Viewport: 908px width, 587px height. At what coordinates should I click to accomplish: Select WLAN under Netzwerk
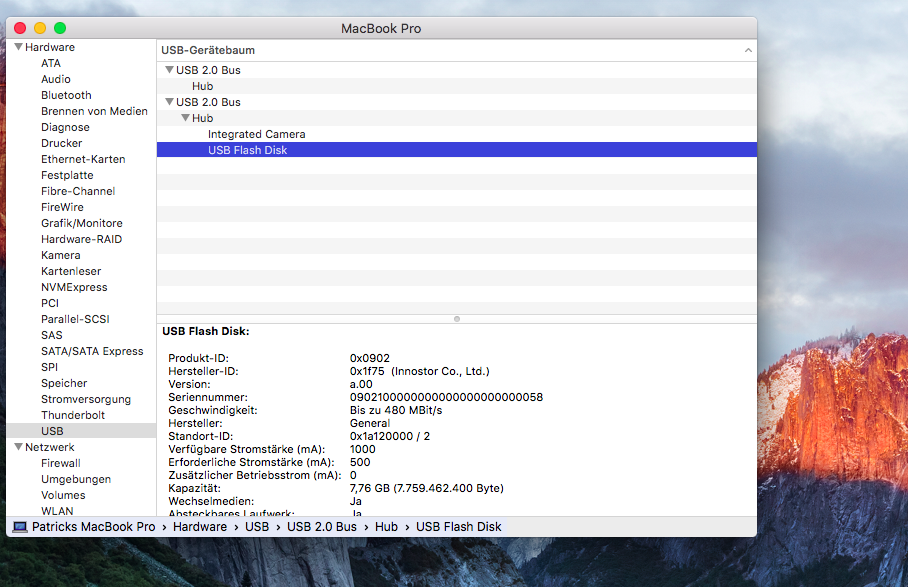click(57, 511)
